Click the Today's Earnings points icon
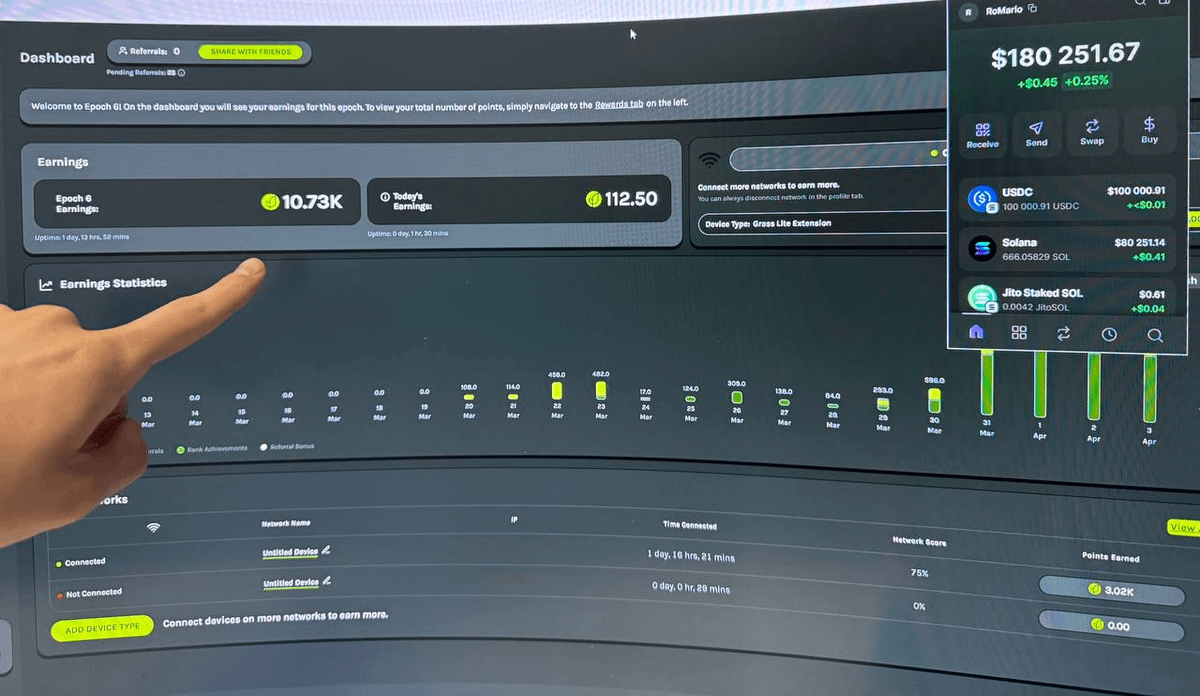The height and width of the screenshot is (696, 1200). pyautogui.click(x=593, y=199)
